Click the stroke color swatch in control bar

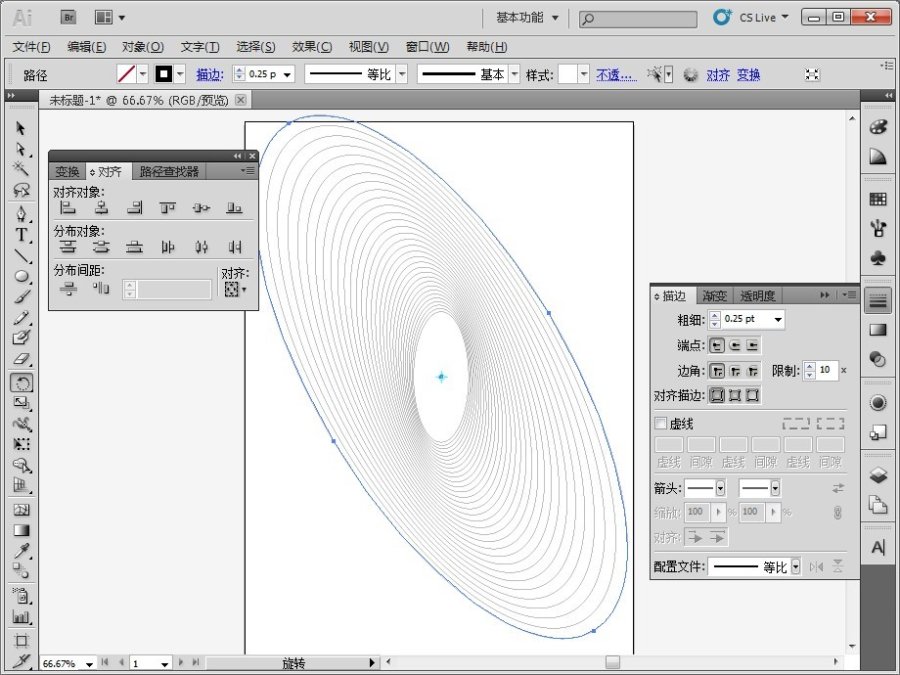(x=164, y=74)
